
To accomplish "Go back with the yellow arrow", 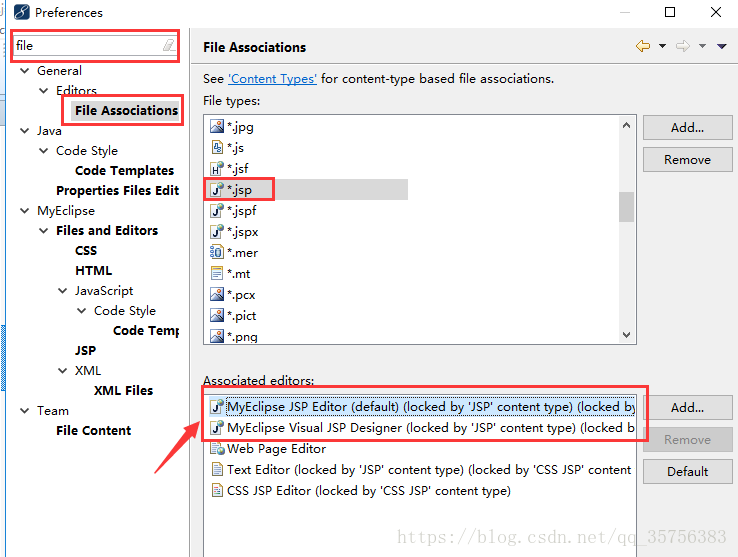I will coord(642,46).
